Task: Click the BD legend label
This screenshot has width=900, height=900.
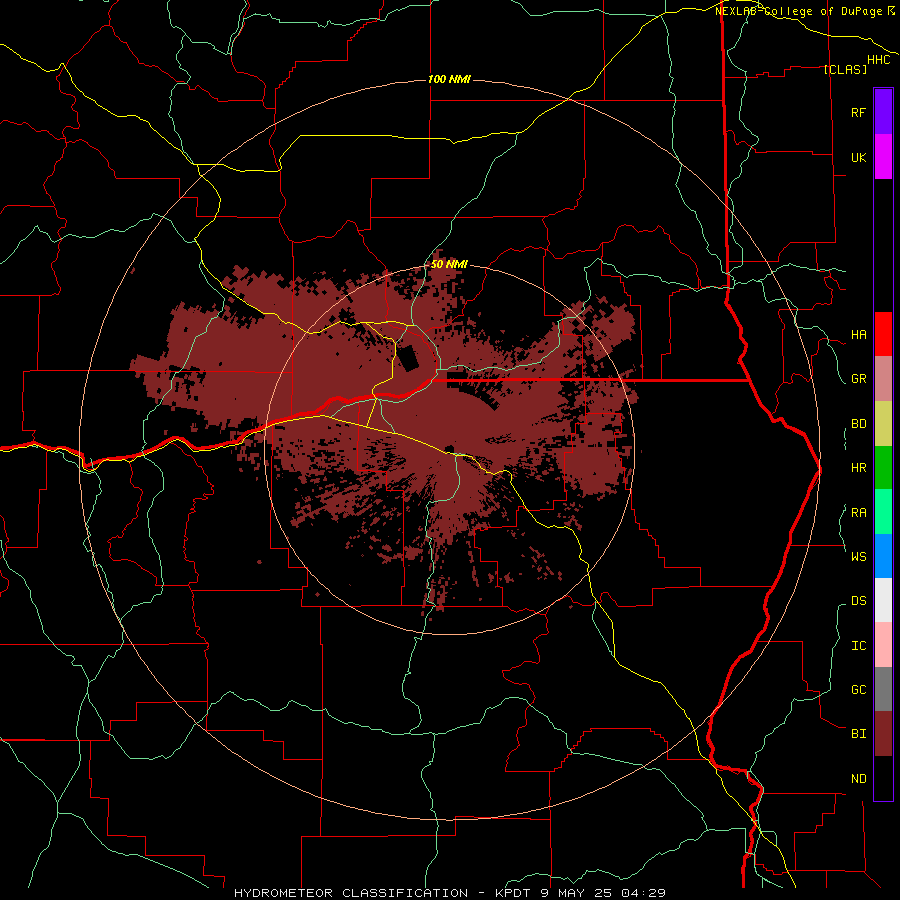Action: click(858, 424)
